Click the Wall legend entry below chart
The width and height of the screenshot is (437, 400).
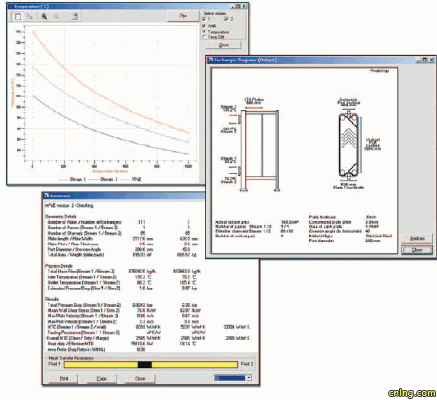tap(131, 179)
